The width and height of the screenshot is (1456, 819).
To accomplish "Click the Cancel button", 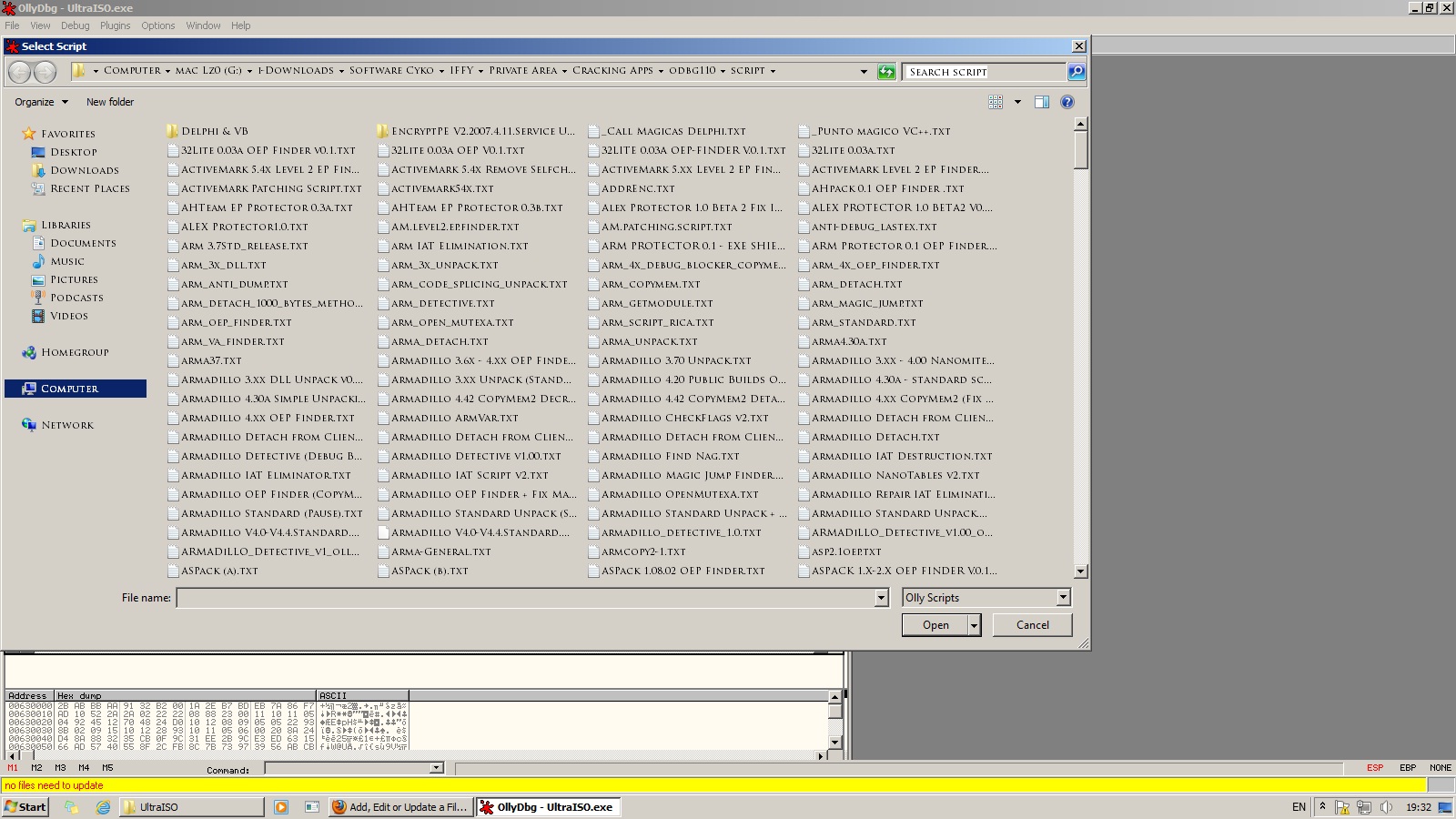I will pos(1032,625).
